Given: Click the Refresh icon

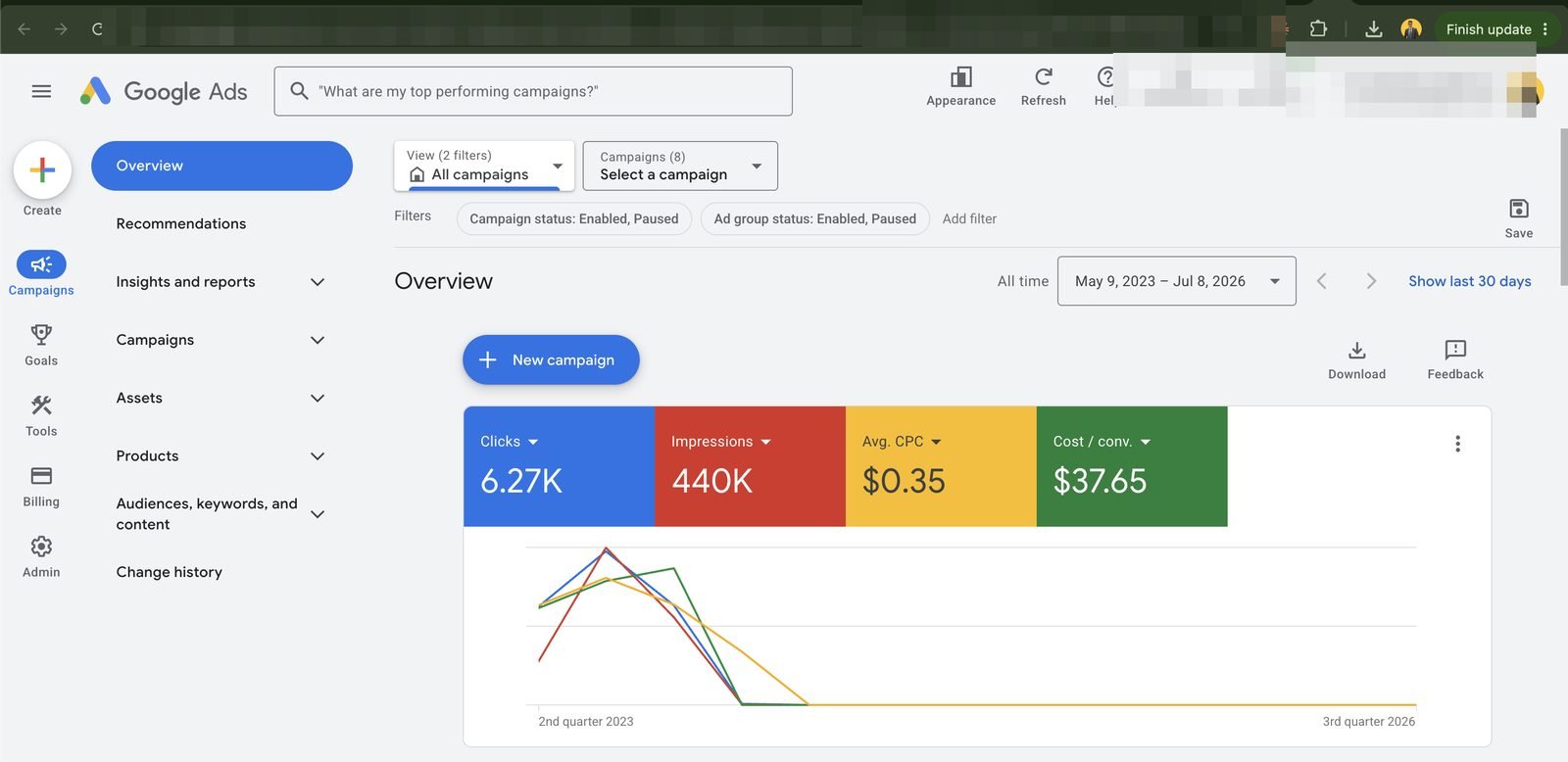Looking at the screenshot, I should (x=1043, y=86).
